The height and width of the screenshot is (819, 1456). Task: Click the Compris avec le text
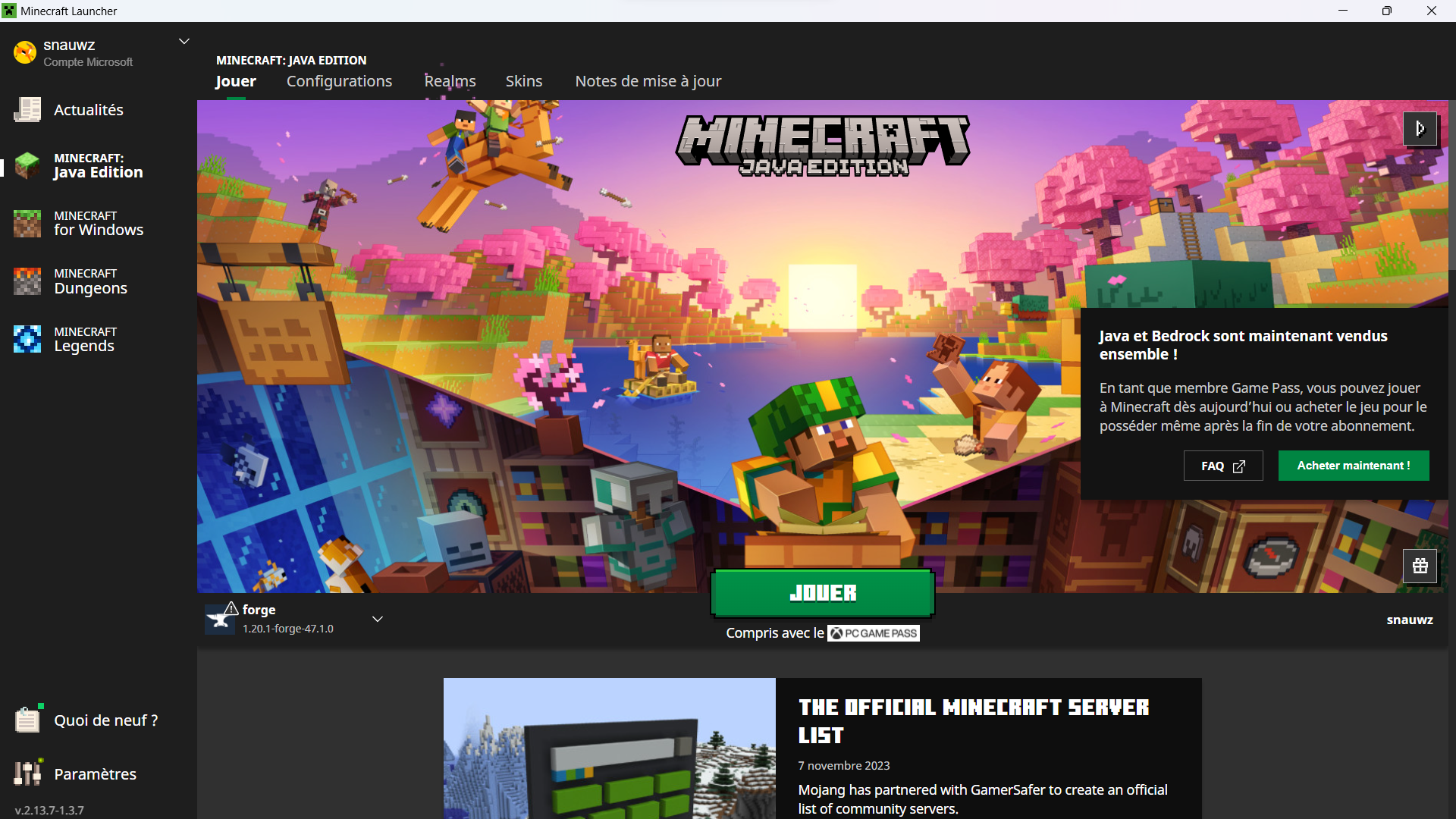pyautogui.click(x=775, y=633)
